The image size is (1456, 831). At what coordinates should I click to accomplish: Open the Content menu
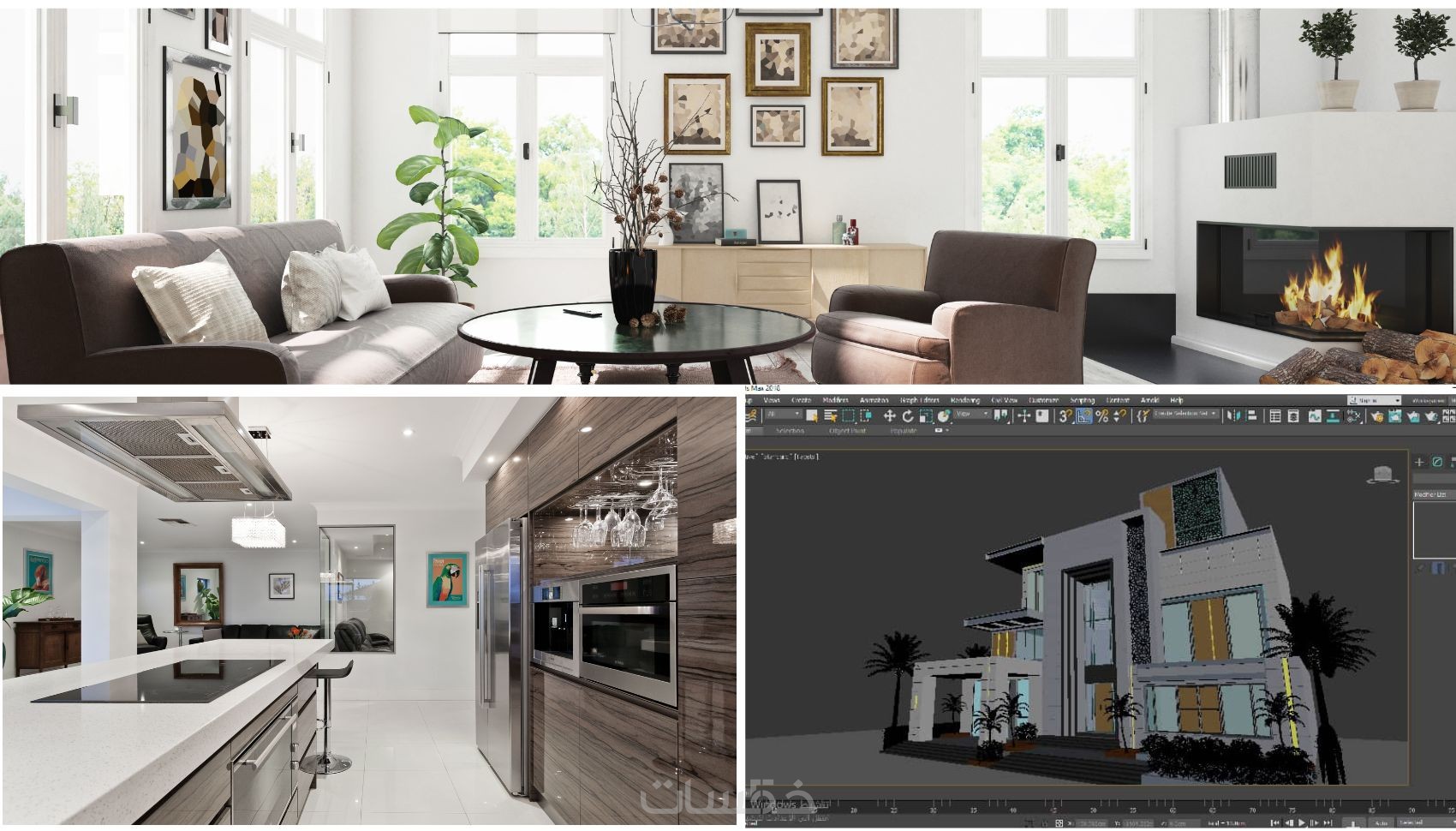tap(1118, 400)
